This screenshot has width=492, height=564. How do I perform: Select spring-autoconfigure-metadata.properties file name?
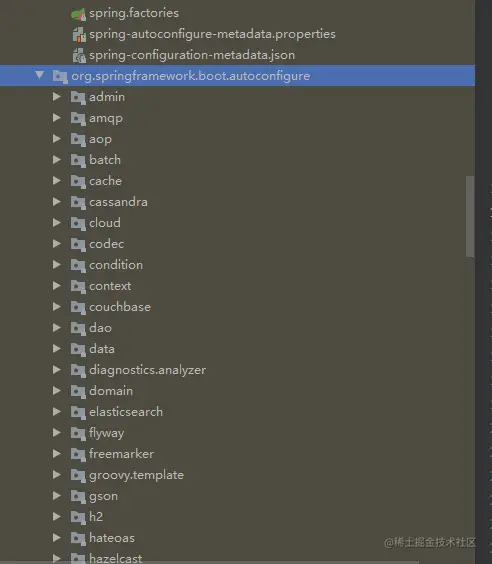click(x=212, y=34)
